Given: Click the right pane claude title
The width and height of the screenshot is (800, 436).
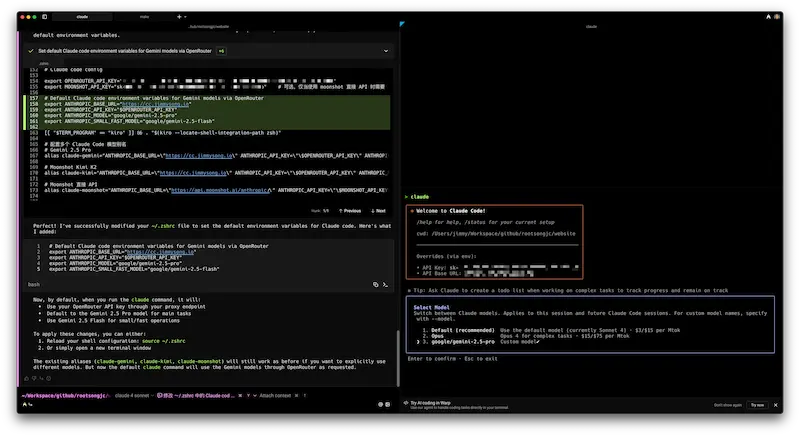Looking at the screenshot, I should 591,27.
